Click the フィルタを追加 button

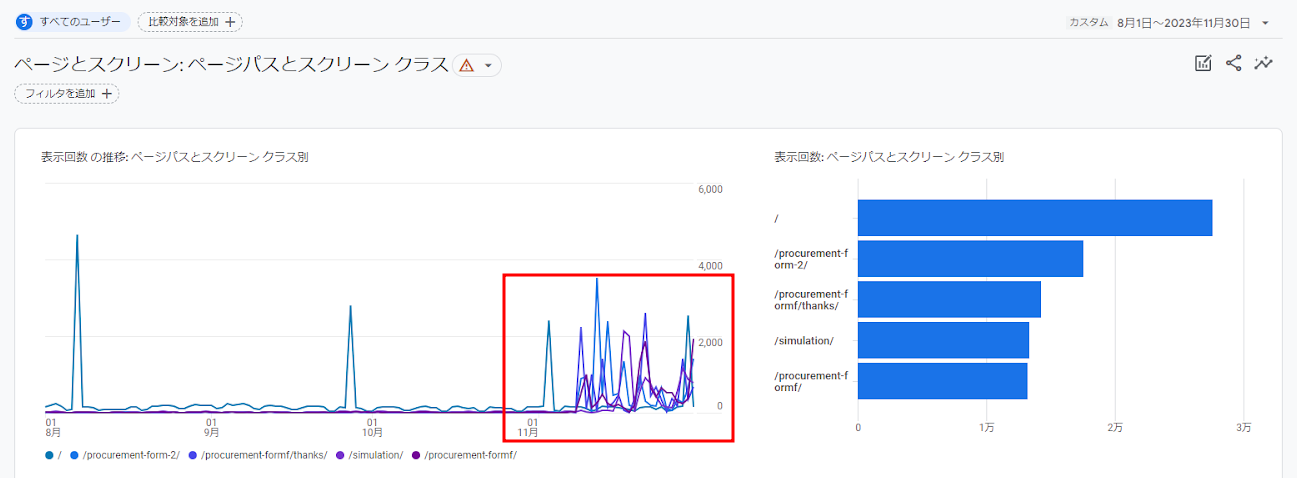(x=66, y=94)
